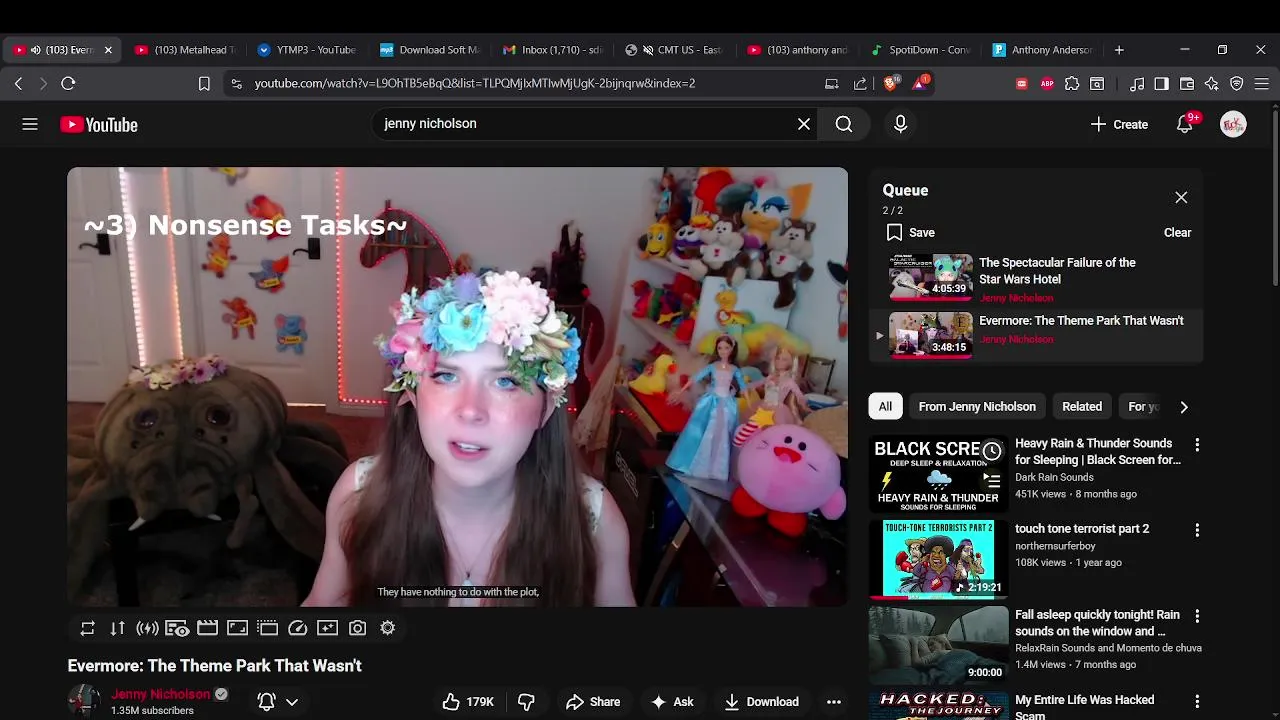The width and height of the screenshot is (1280, 720).
Task: Click the Ask button
Action: tap(672, 702)
